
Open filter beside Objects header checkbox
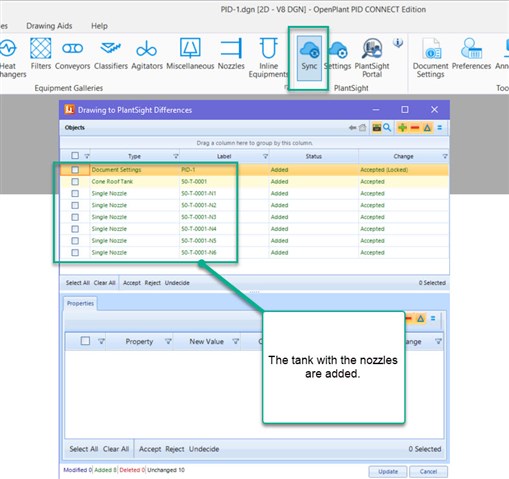[x=87, y=156]
